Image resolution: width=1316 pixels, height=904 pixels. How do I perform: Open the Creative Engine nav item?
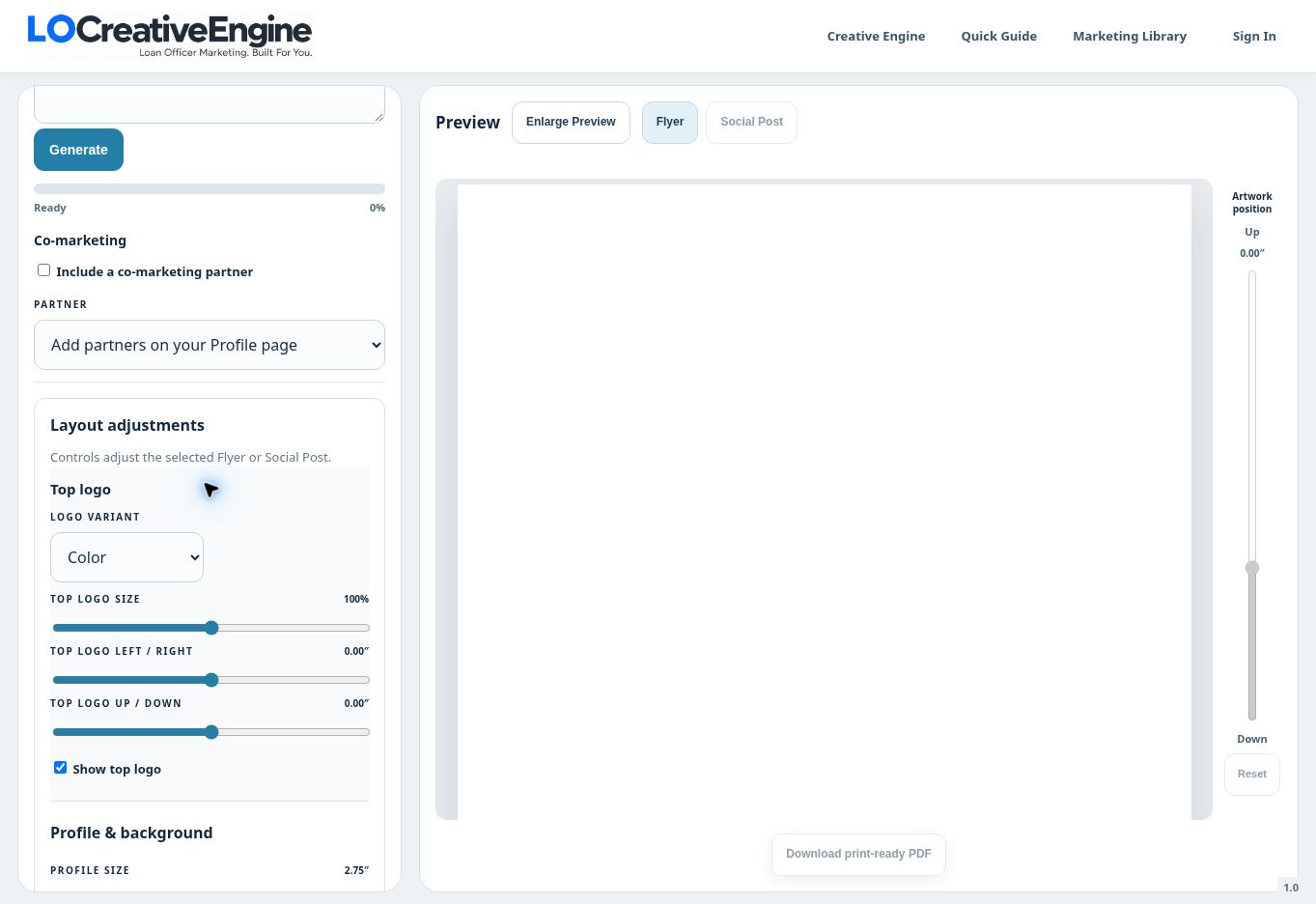pos(876,37)
